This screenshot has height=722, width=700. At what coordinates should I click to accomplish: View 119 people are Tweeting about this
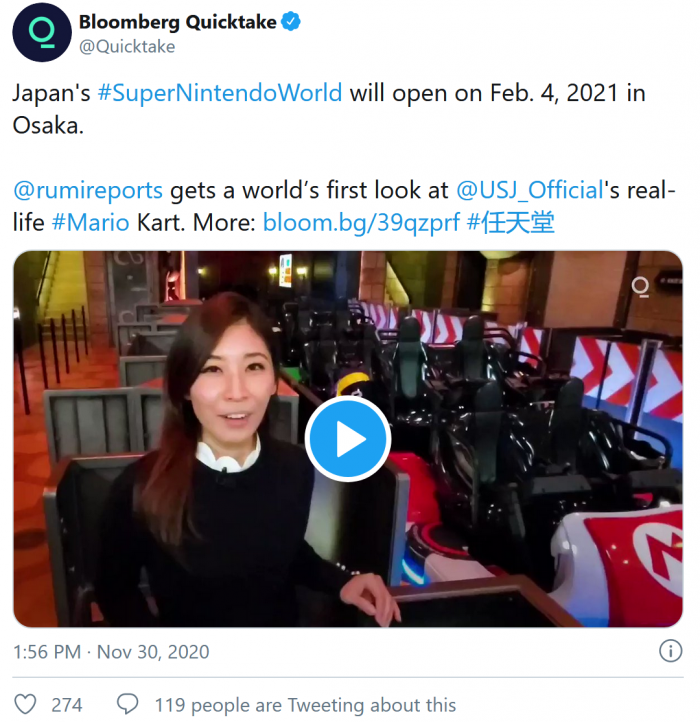pyautogui.click(x=305, y=705)
